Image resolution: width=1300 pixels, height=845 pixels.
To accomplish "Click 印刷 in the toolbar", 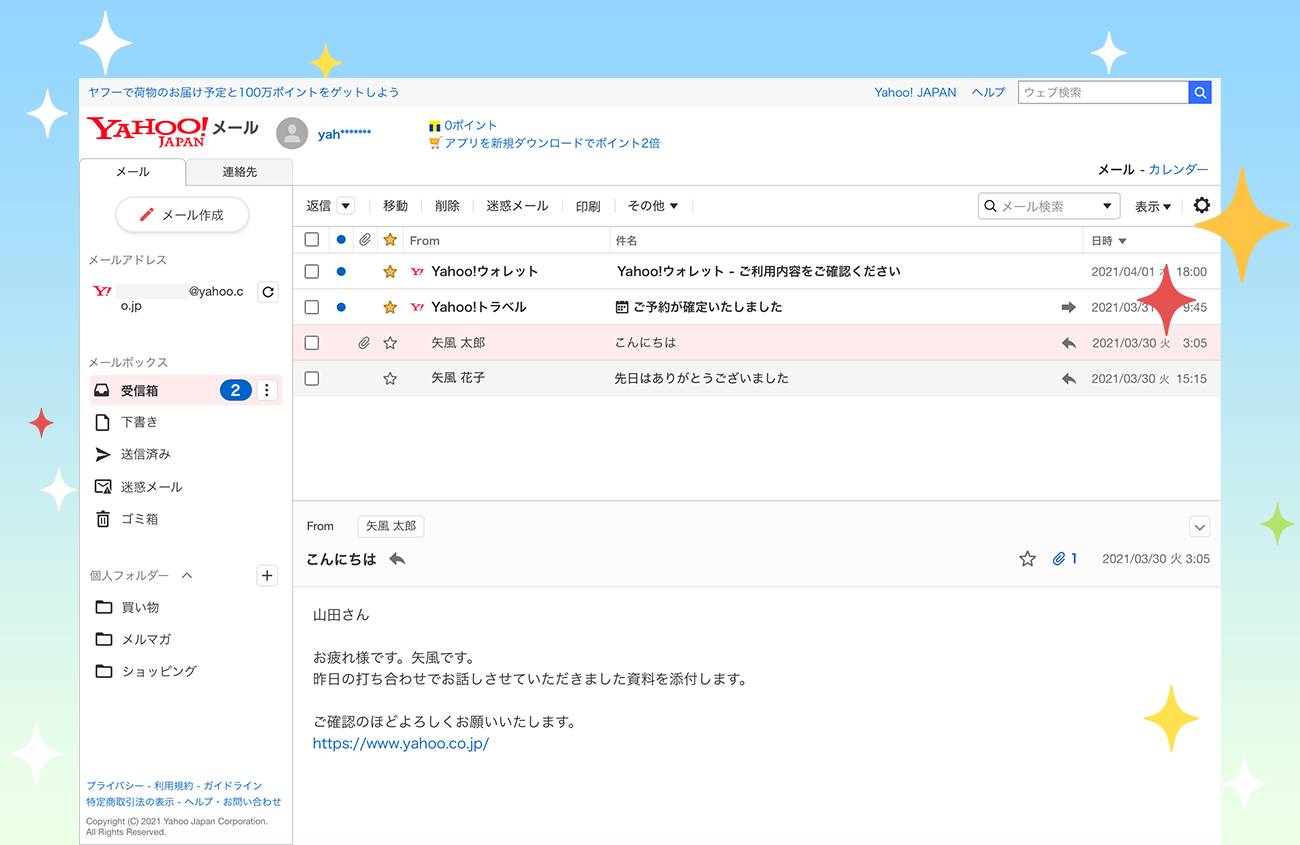I will click(x=588, y=206).
